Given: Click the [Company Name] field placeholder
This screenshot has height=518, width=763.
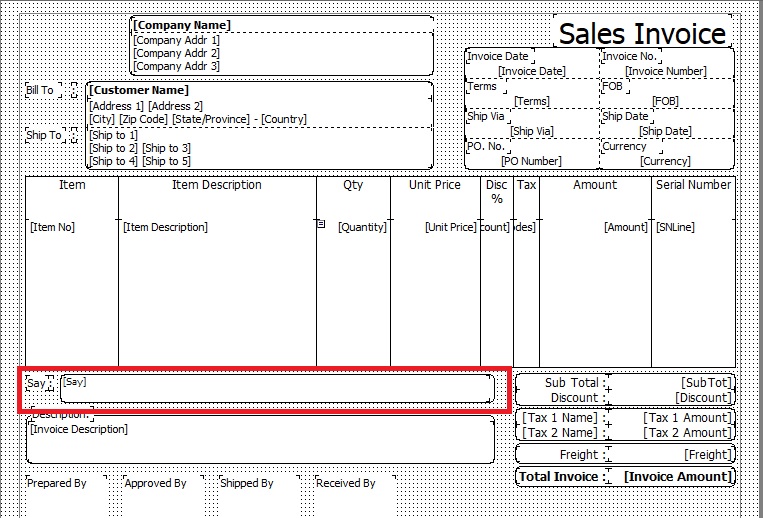Looking at the screenshot, I should click(182, 25).
